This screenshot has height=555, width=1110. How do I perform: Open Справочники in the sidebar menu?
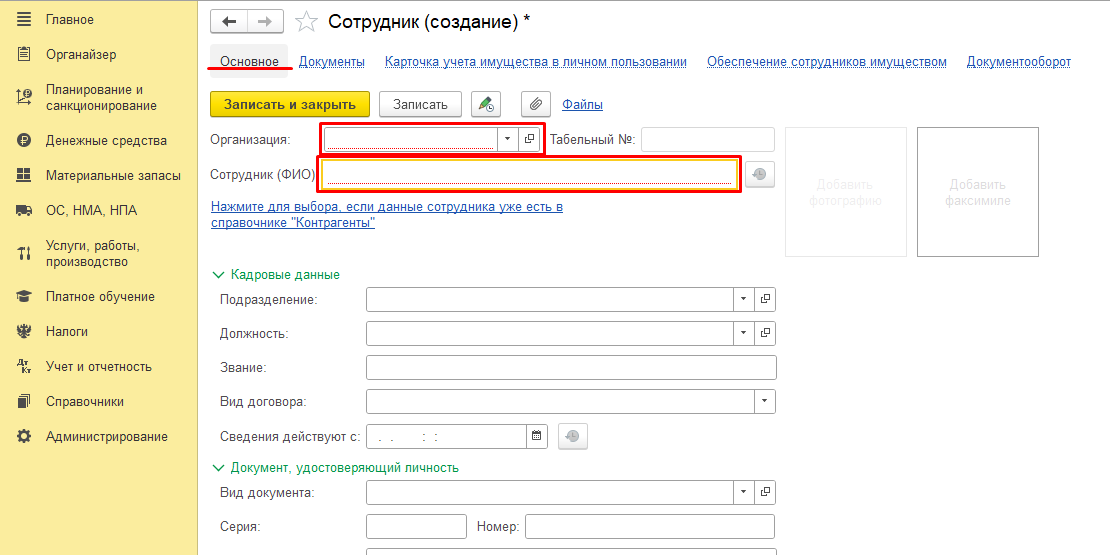pyautogui.click(x=85, y=401)
